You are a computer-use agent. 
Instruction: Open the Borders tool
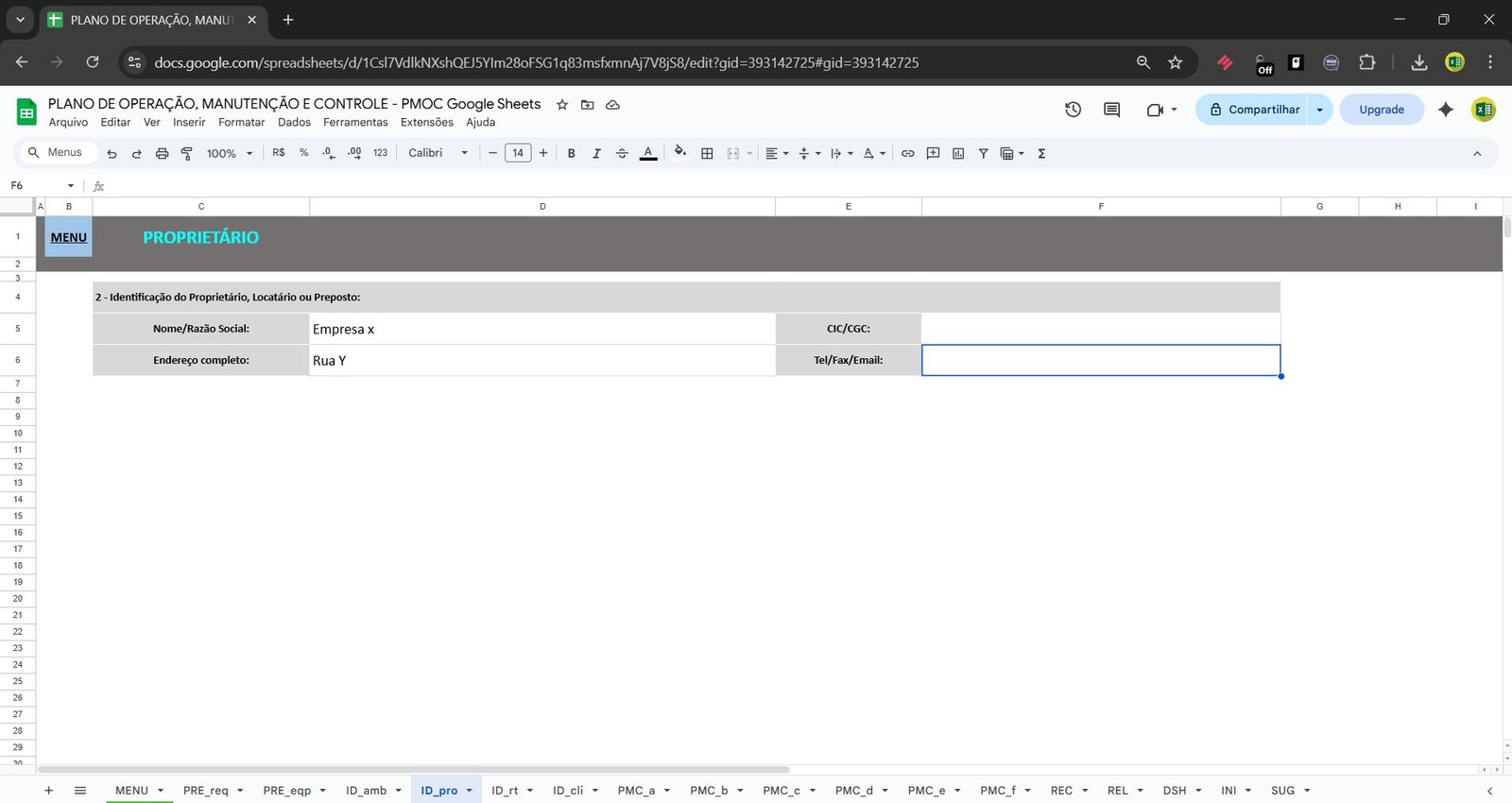click(707, 153)
